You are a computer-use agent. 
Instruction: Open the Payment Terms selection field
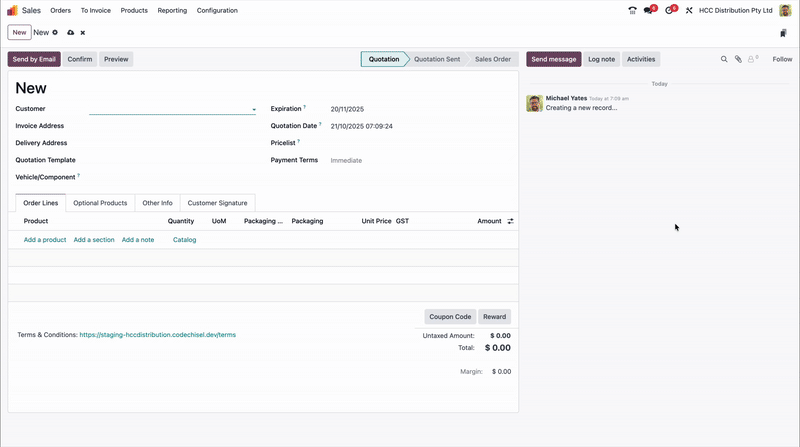(420, 160)
